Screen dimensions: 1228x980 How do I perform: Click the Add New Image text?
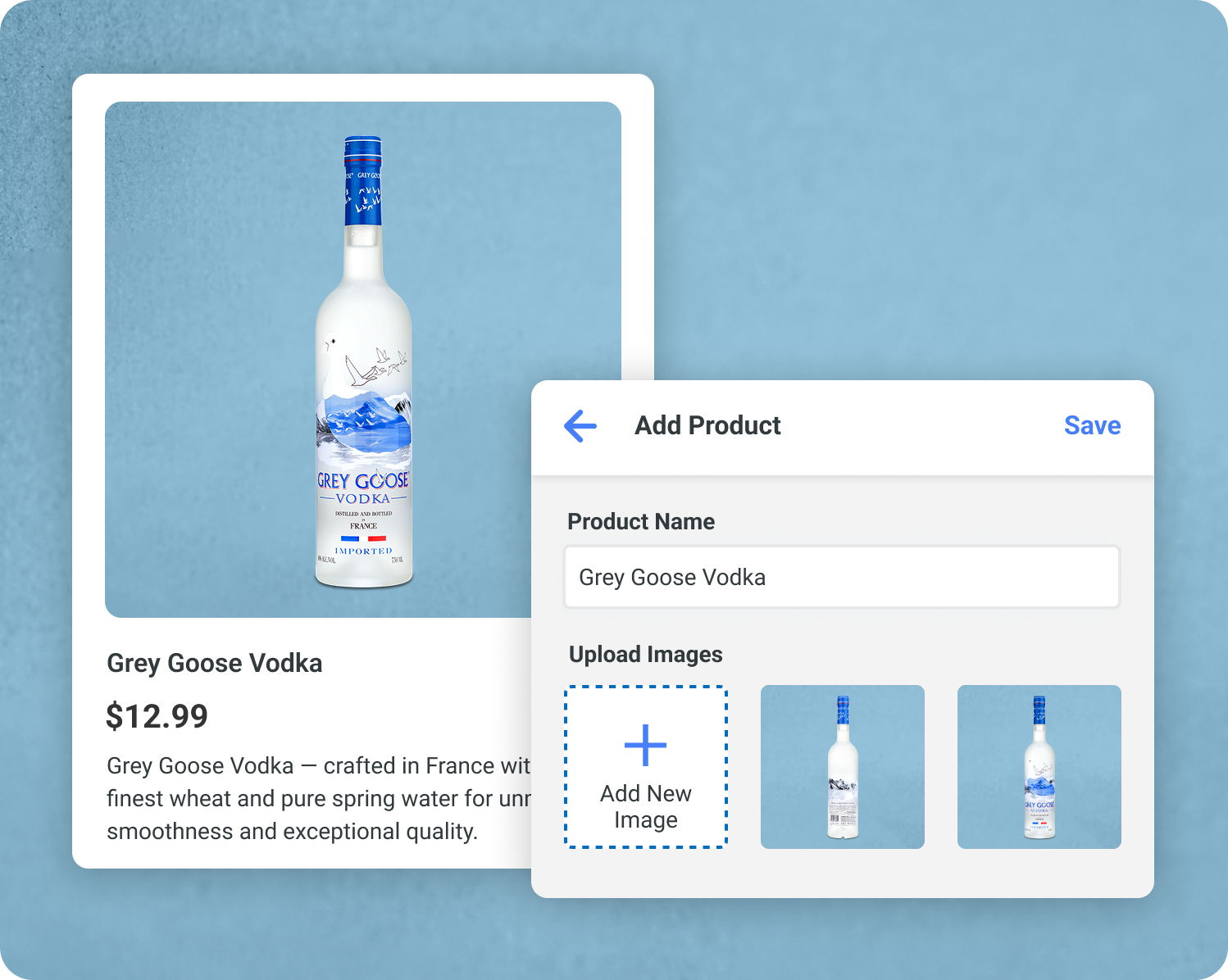(x=646, y=806)
